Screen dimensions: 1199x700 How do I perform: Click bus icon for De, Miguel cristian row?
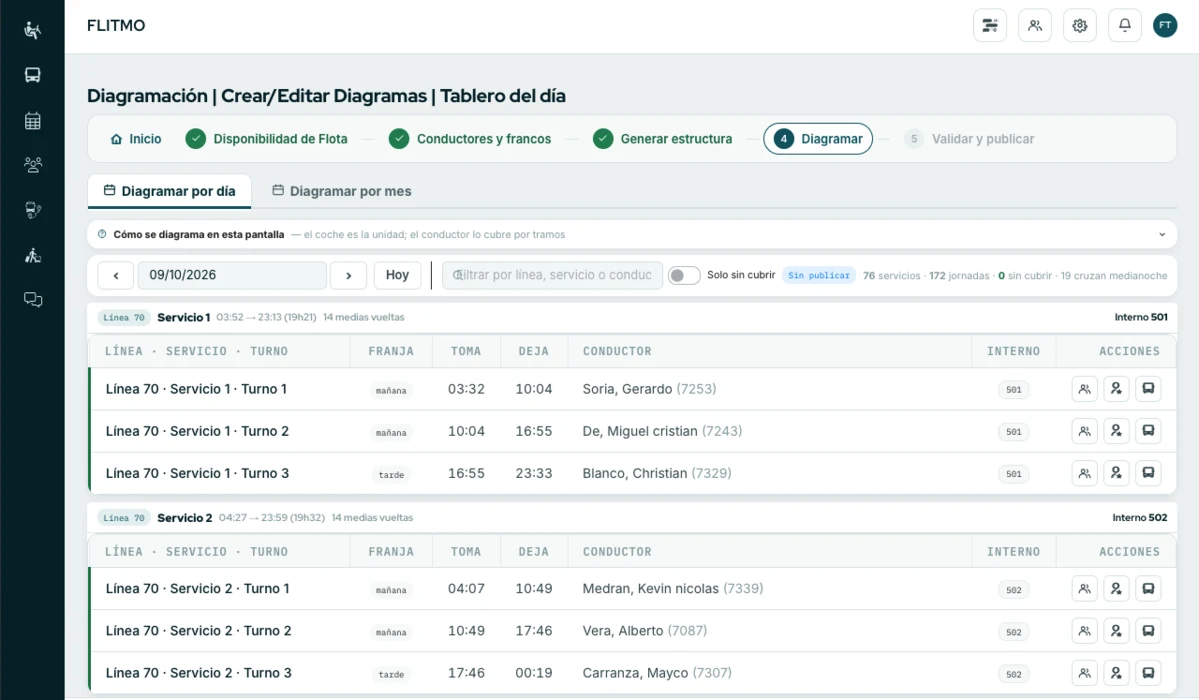1149,431
